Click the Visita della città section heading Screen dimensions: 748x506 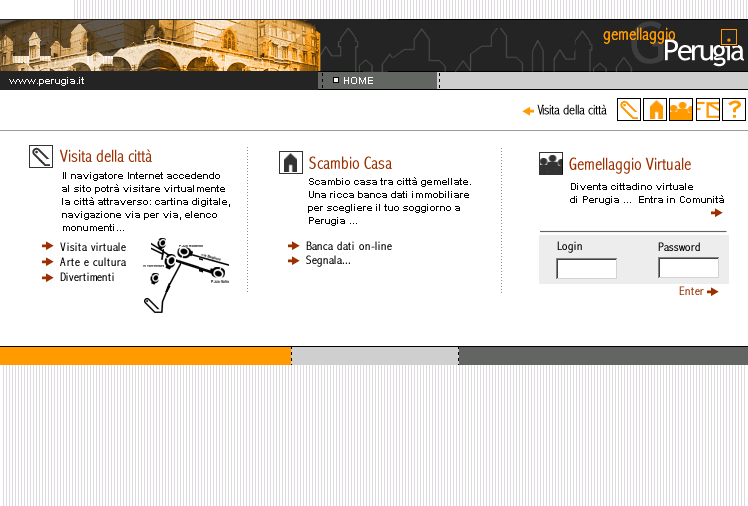(106, 156)
